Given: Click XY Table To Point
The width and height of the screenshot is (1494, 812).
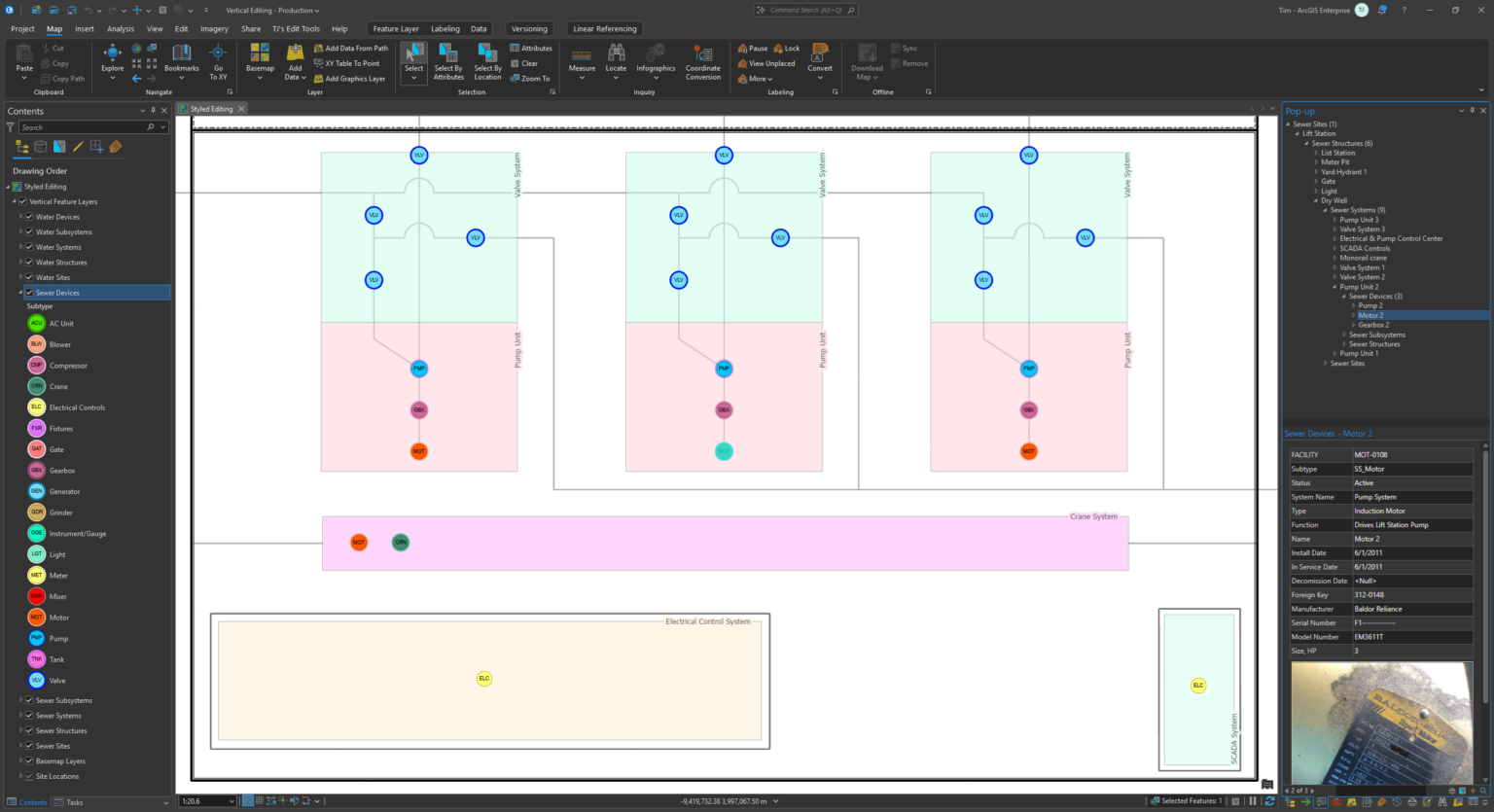Looking at the screenshot, I should pos(347,63).
